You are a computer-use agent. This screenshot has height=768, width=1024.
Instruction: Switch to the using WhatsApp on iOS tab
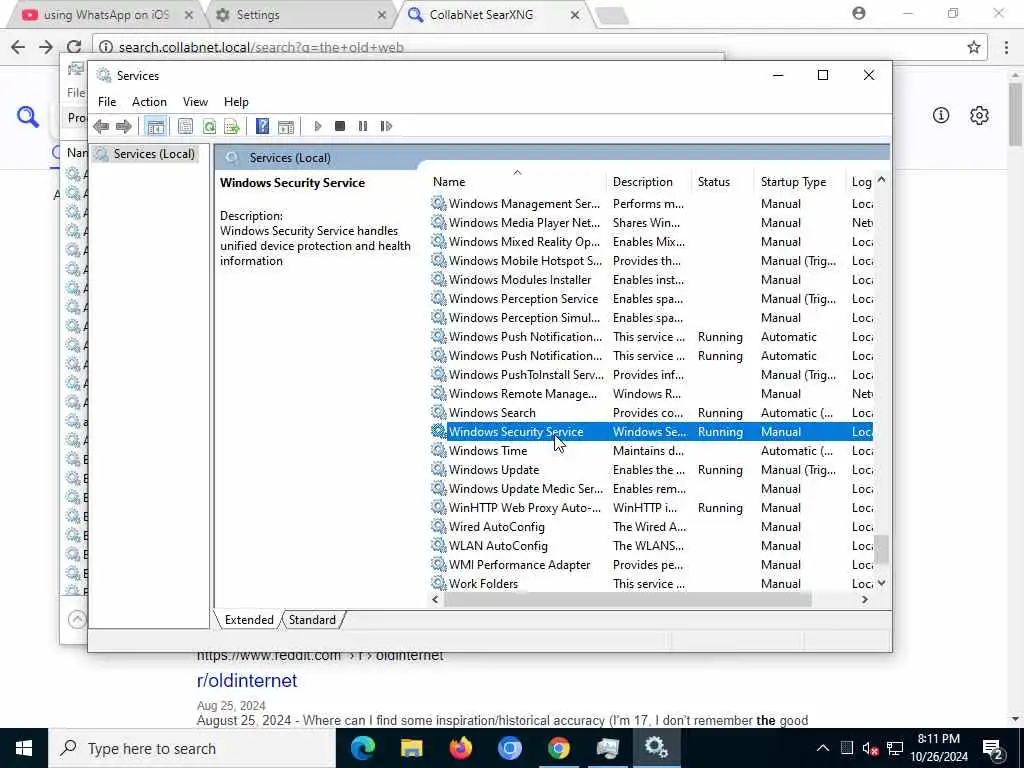tap(105, 14)
